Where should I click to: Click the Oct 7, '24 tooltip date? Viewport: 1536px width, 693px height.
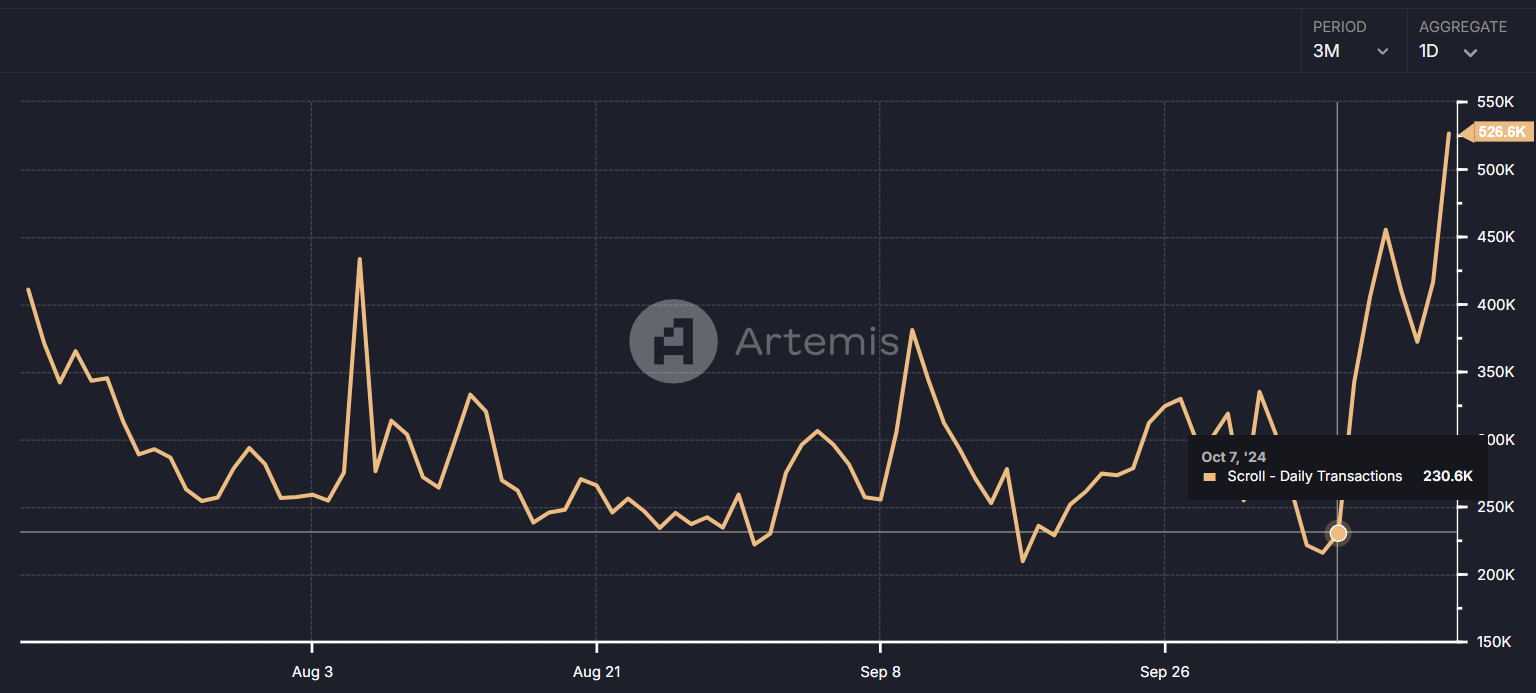1233,457
